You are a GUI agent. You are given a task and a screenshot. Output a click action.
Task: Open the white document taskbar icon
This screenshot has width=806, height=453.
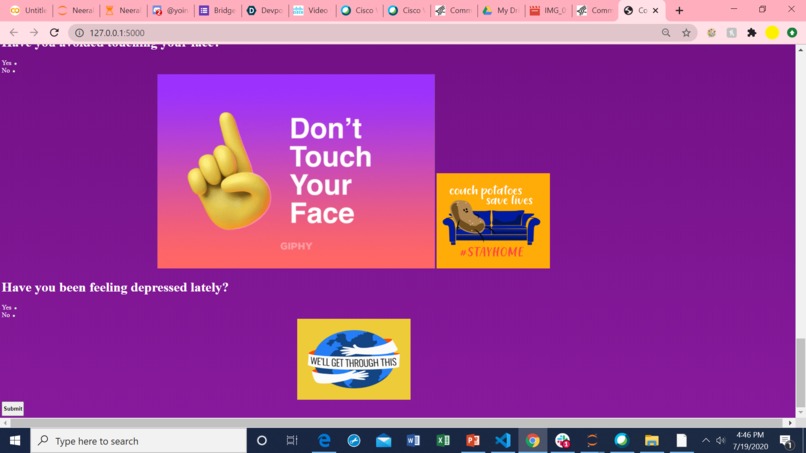(x=682, y=441)
